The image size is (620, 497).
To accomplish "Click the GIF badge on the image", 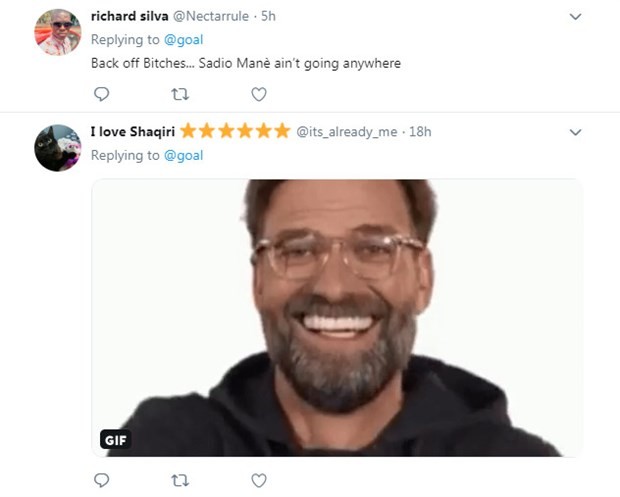I will pos(115,438).
